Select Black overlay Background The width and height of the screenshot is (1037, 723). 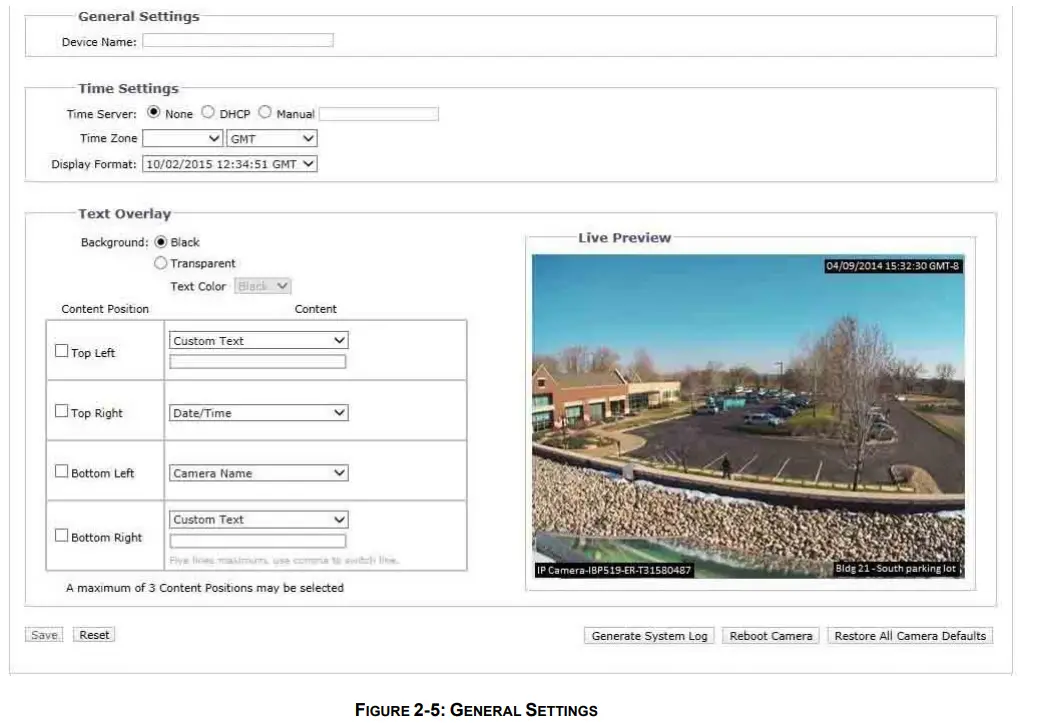coord(162,241)
